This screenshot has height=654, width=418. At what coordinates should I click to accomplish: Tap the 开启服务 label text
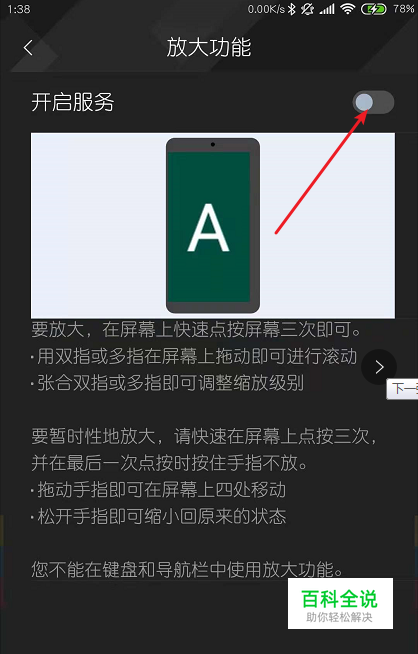click(73, 103)
